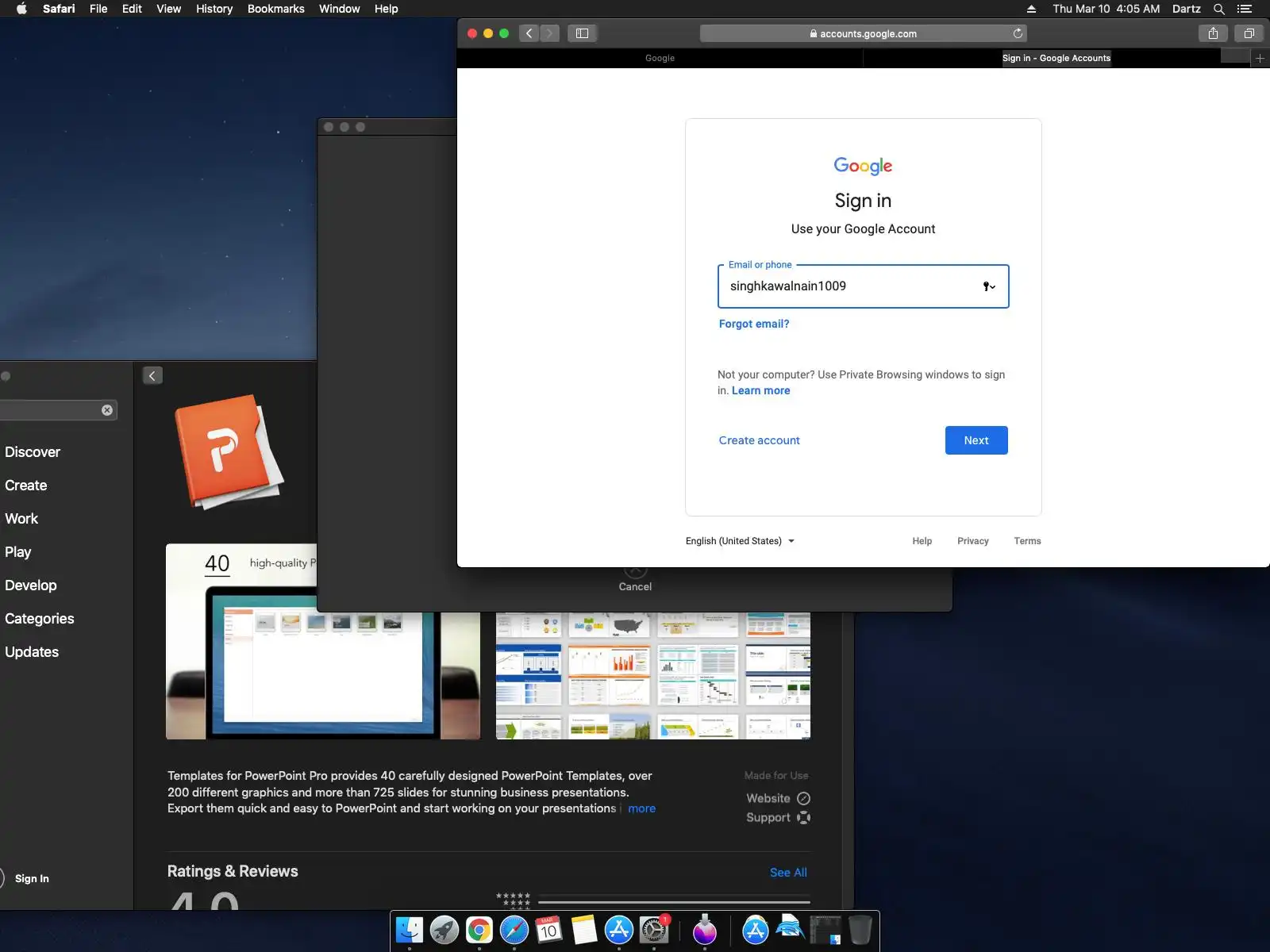Click the Create account link

click(x=759, y=440)
